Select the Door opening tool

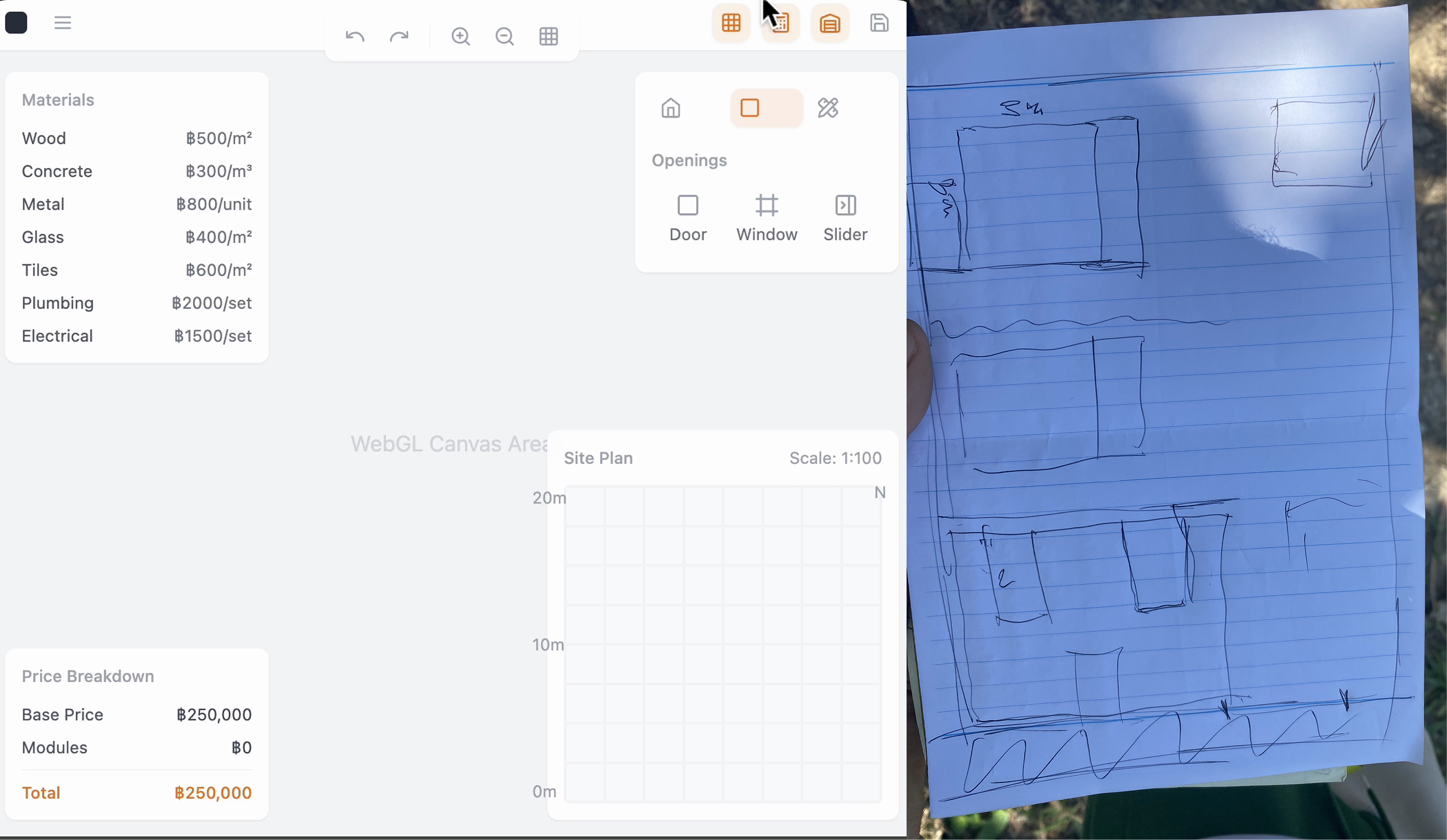(688, 217)
